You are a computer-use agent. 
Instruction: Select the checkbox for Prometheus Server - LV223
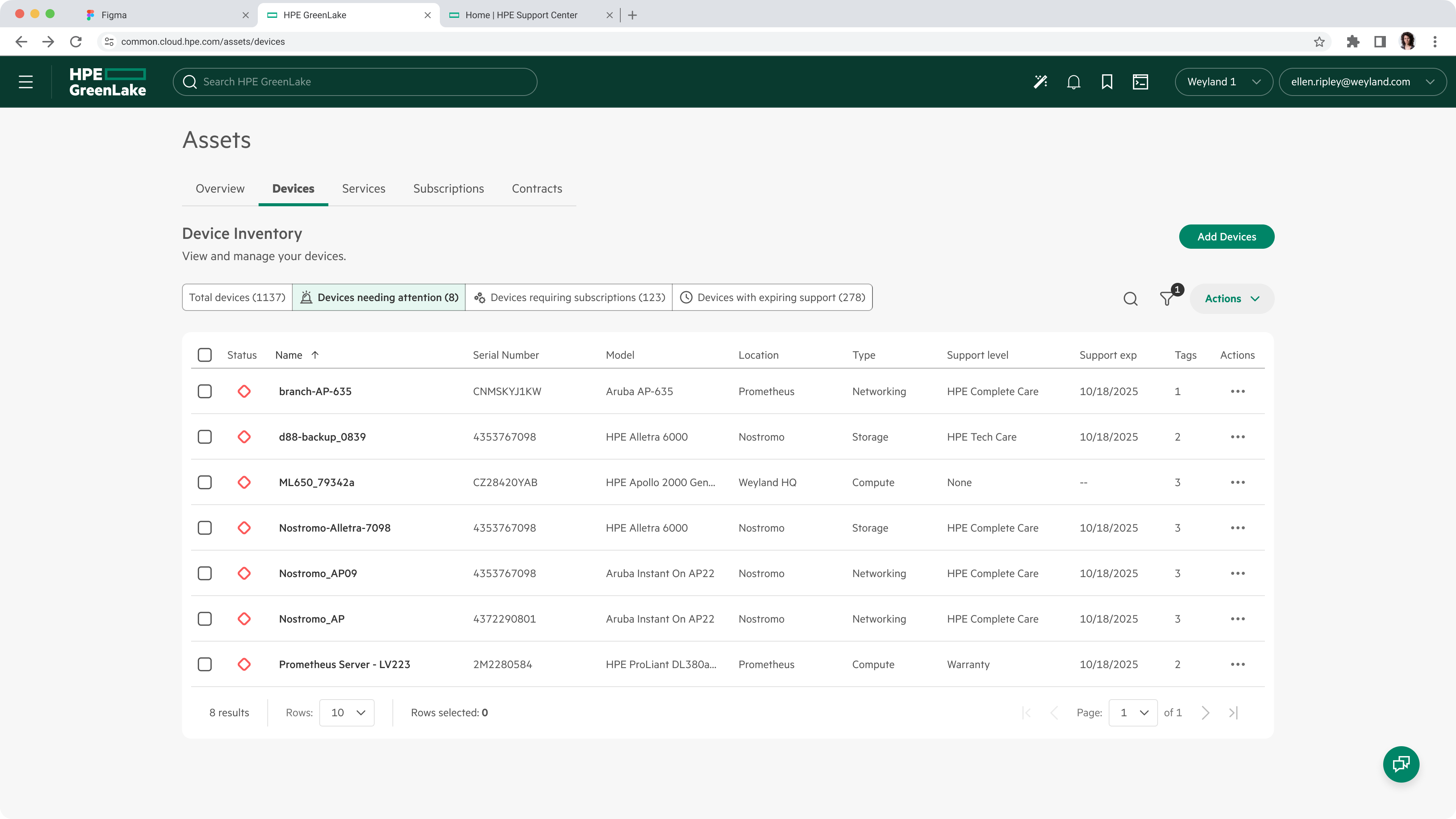pyautogui.click(x=205, y=664)
